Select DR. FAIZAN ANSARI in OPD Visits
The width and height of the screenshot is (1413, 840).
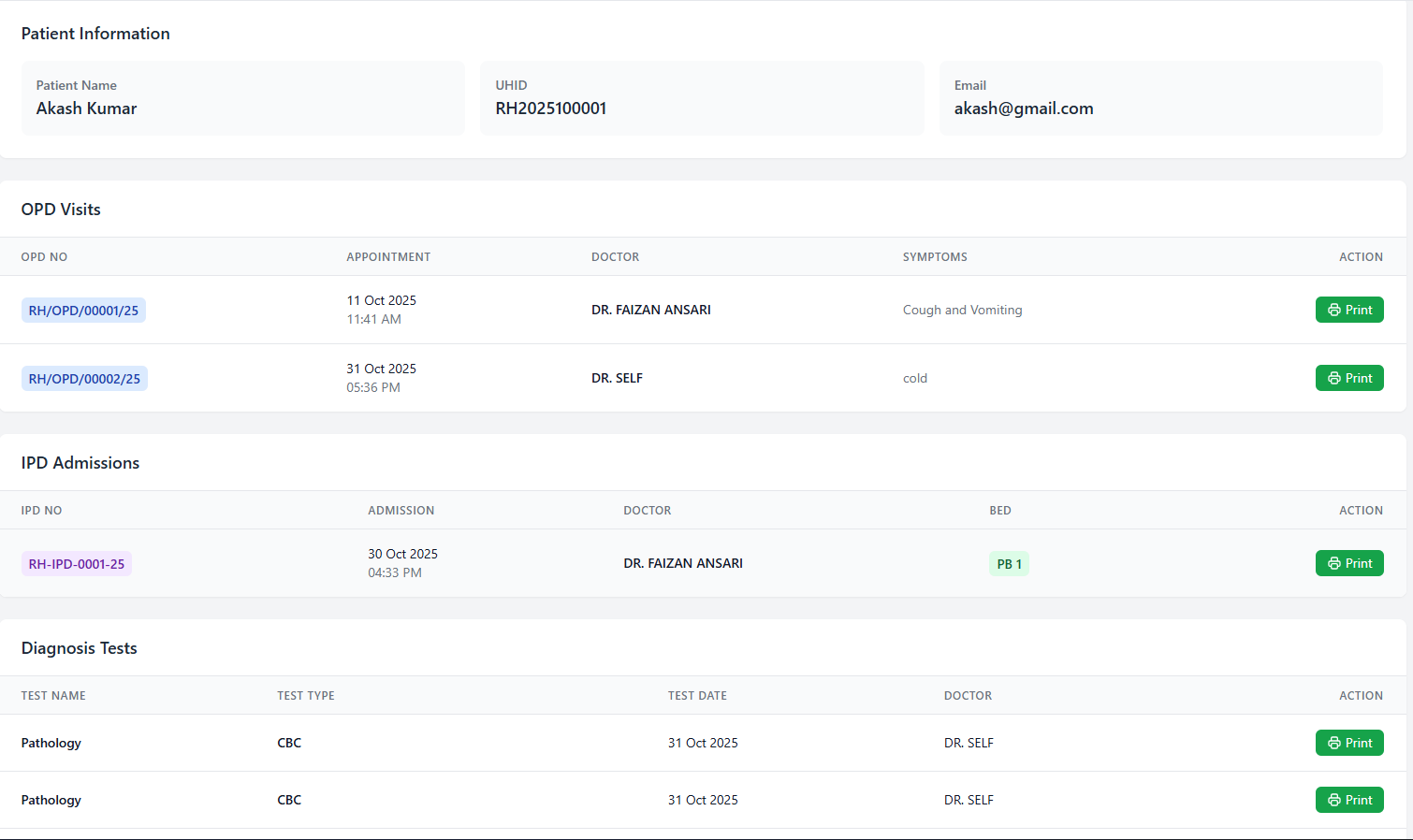pos(650,310)
